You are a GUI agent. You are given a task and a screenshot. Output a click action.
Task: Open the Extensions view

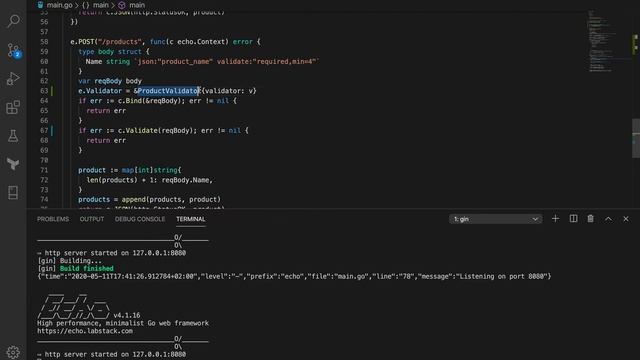(13, 107)
